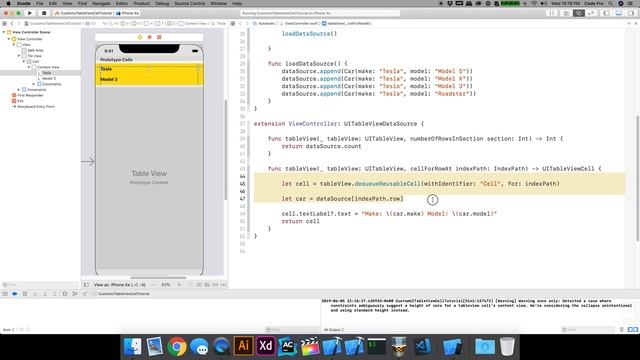Open related items menu in assistant jump bar
The width and height of the screenshot is (640, 360).
click(x=233, y=24)
